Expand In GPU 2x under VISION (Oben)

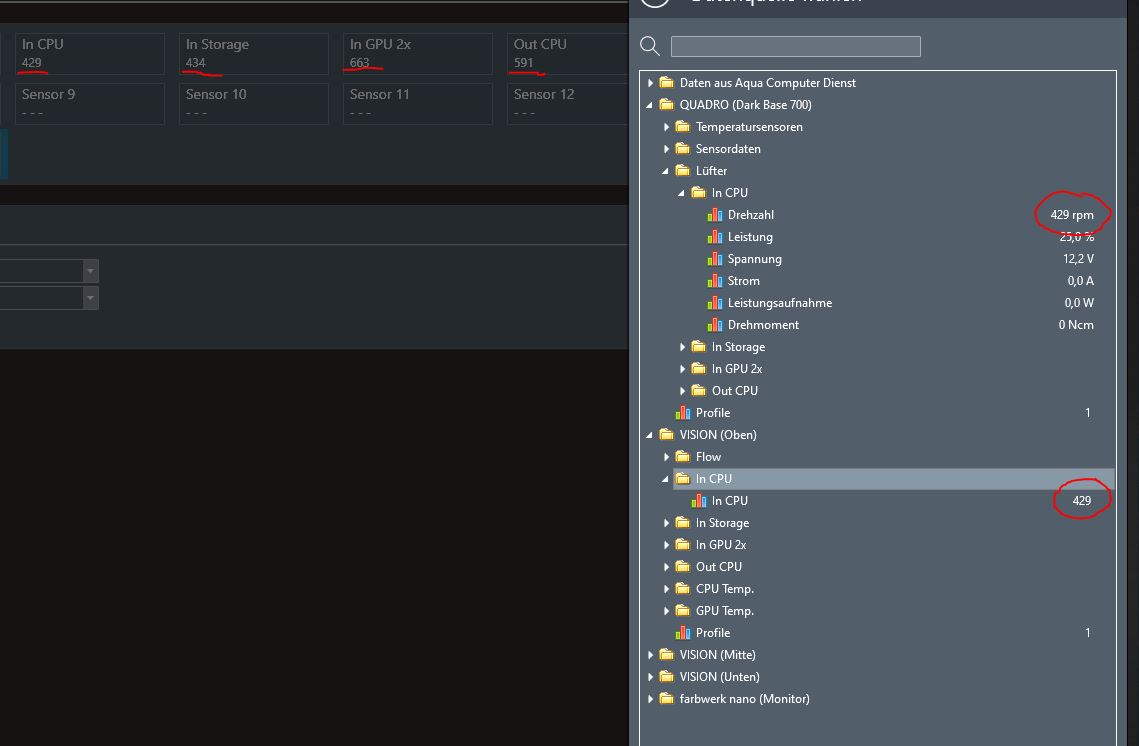[x=666, y=545]
